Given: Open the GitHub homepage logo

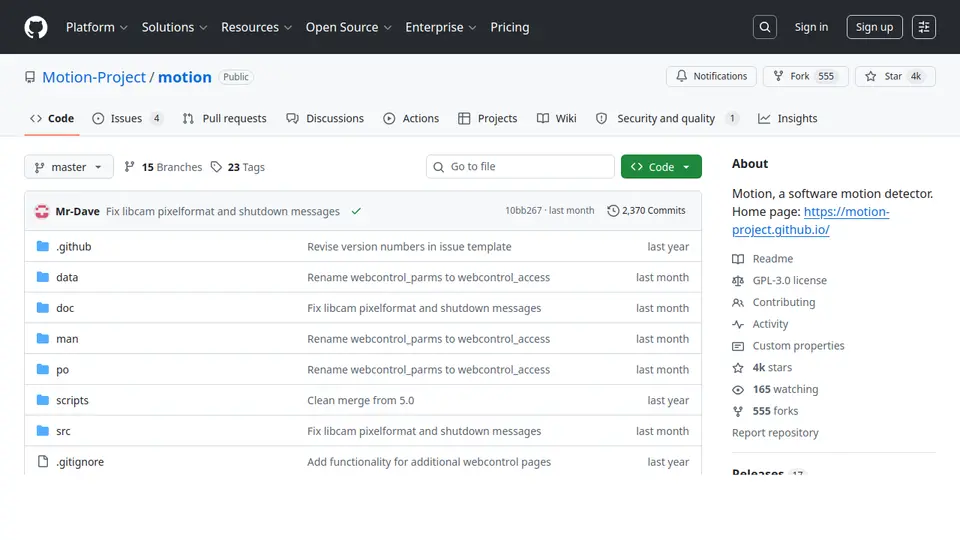Looking at the screenshot, I should pyautogui.click(x=36, y=27).
